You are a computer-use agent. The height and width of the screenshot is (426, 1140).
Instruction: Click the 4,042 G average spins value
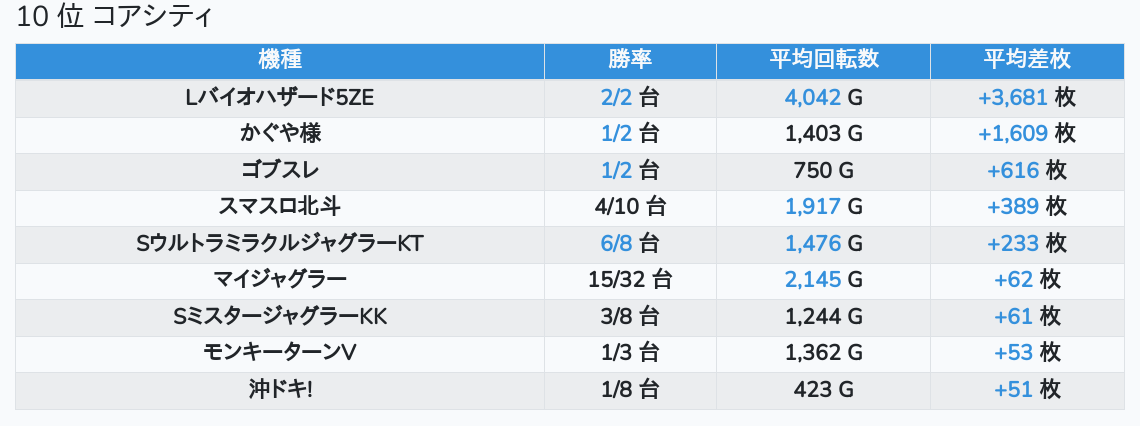(x=823, y=97)
